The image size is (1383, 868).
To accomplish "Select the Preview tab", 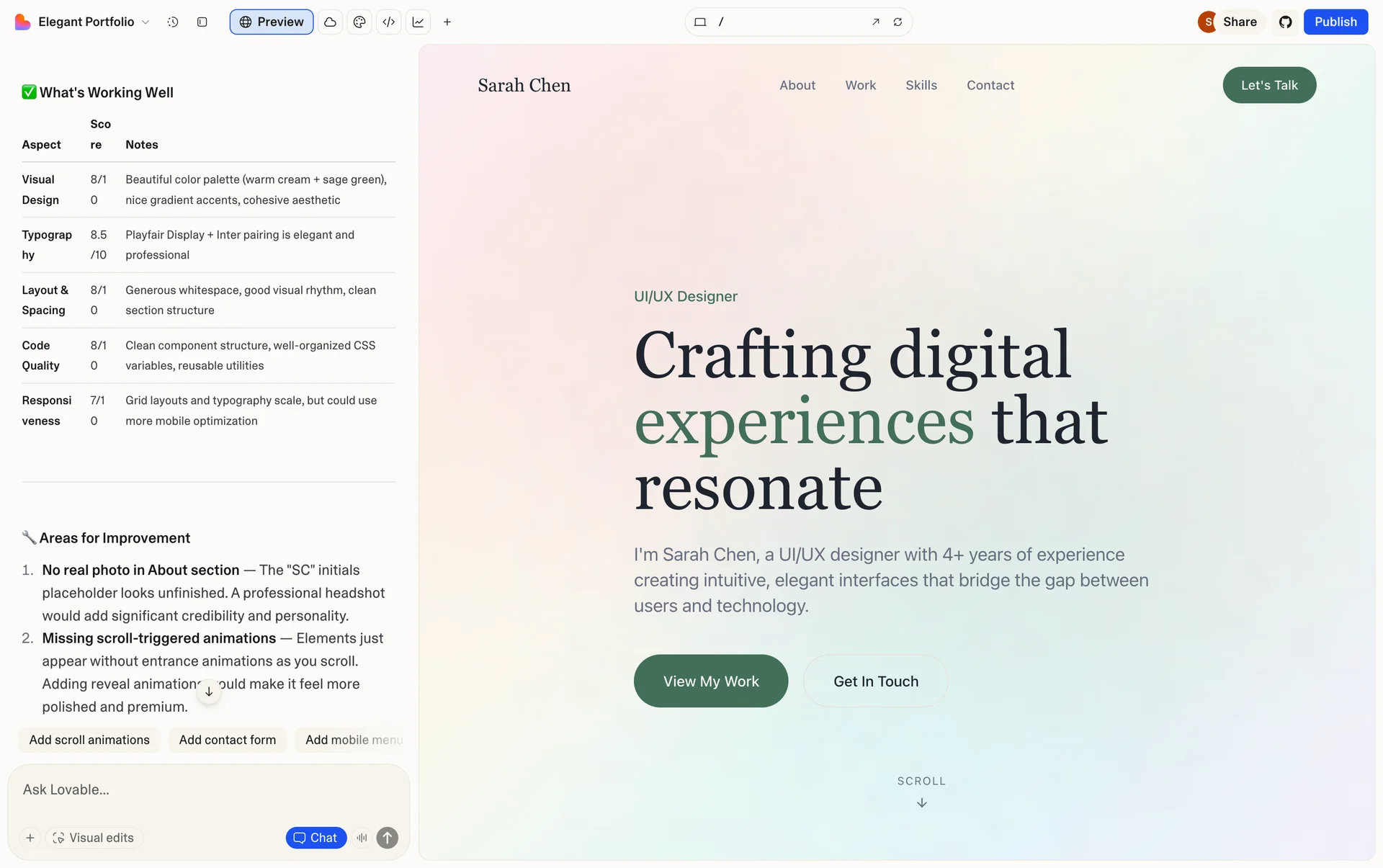I will [272, 22].
